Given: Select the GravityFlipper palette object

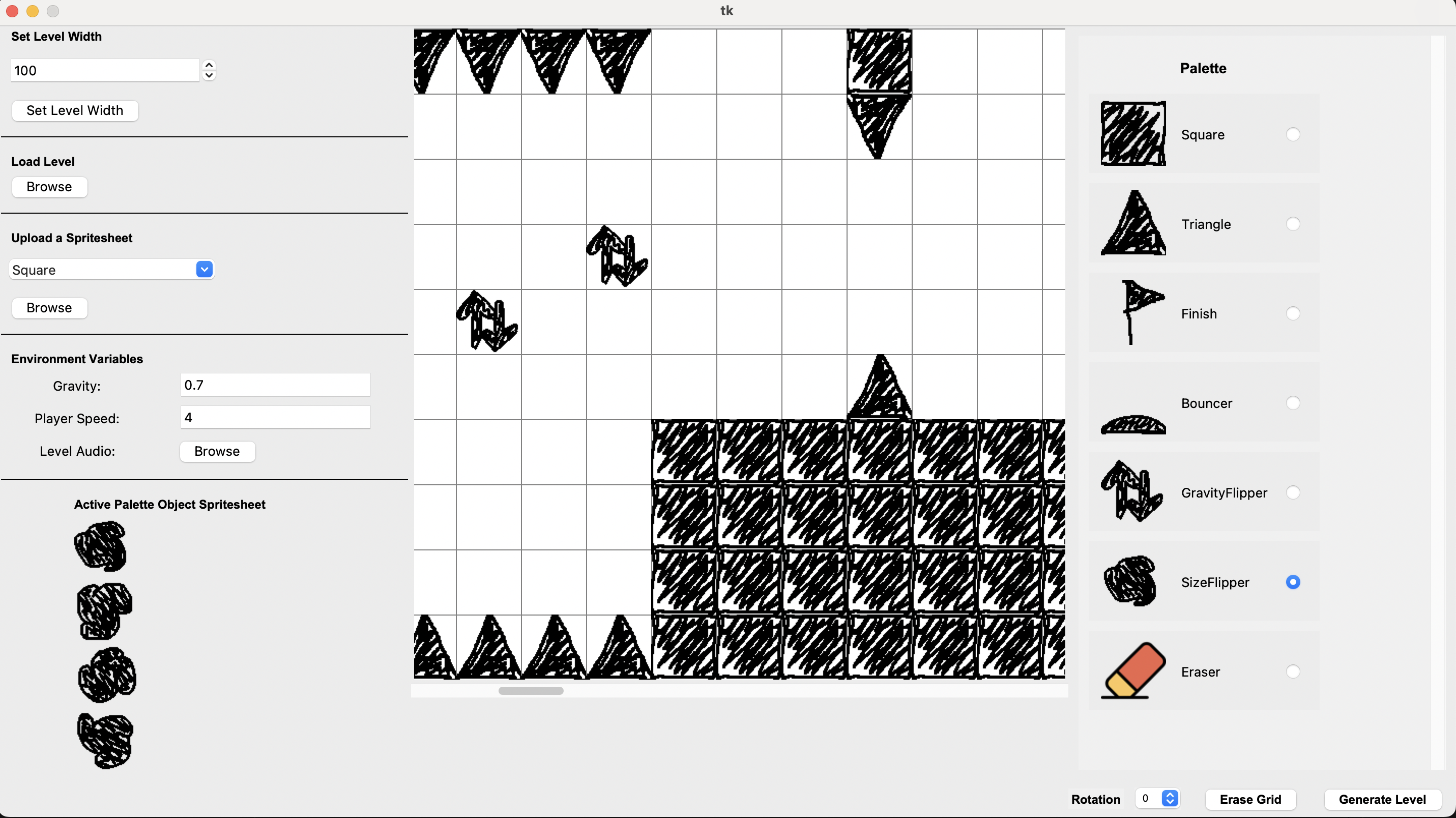Looking at the screenshot, I should point(1293,492).
